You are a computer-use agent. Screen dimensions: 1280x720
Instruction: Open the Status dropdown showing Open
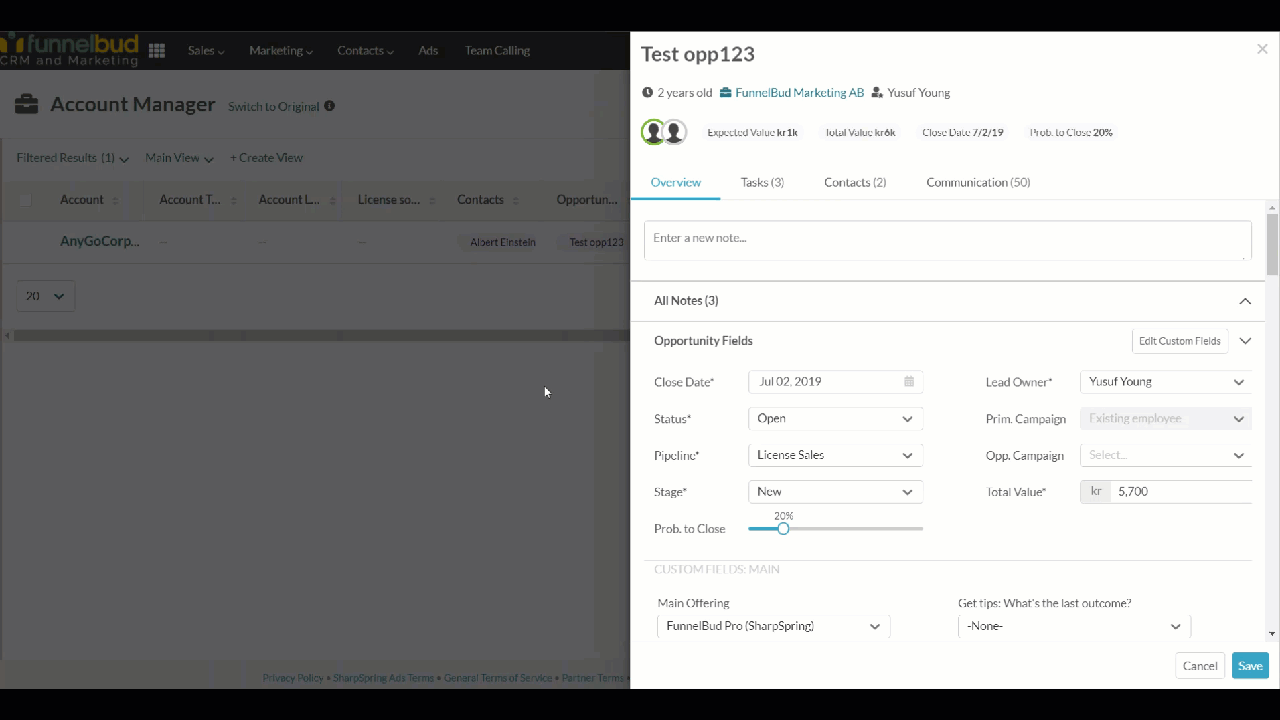[x=835, y=419]
